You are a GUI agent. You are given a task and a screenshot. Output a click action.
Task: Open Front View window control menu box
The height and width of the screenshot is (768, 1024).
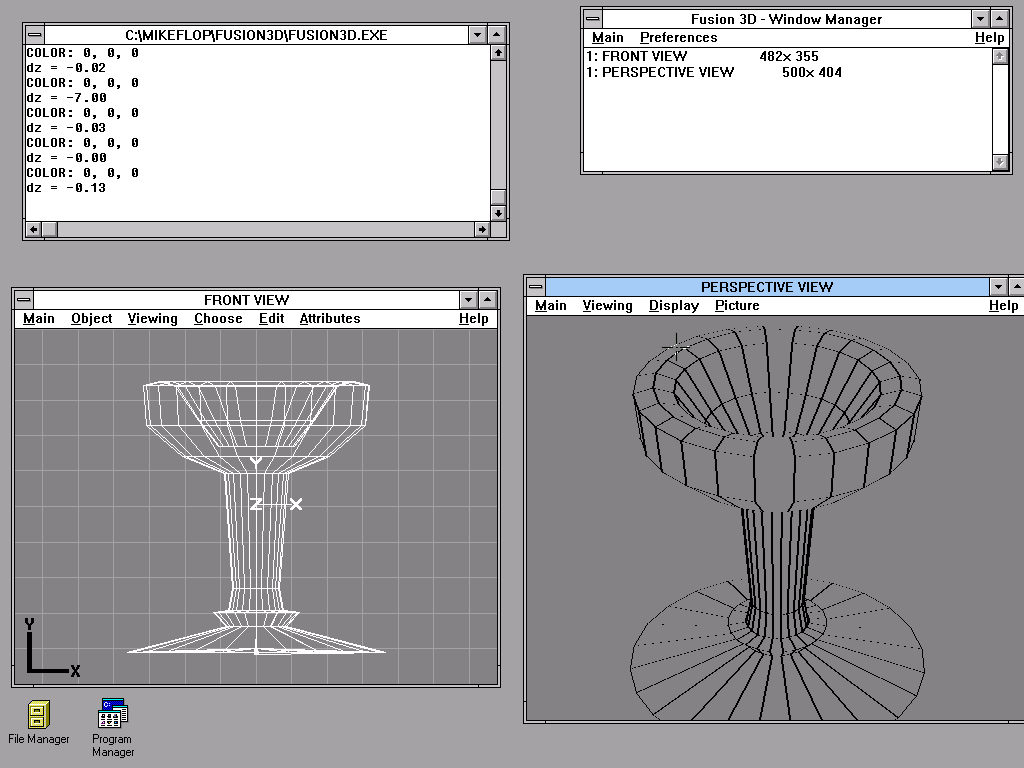[24, 300]
